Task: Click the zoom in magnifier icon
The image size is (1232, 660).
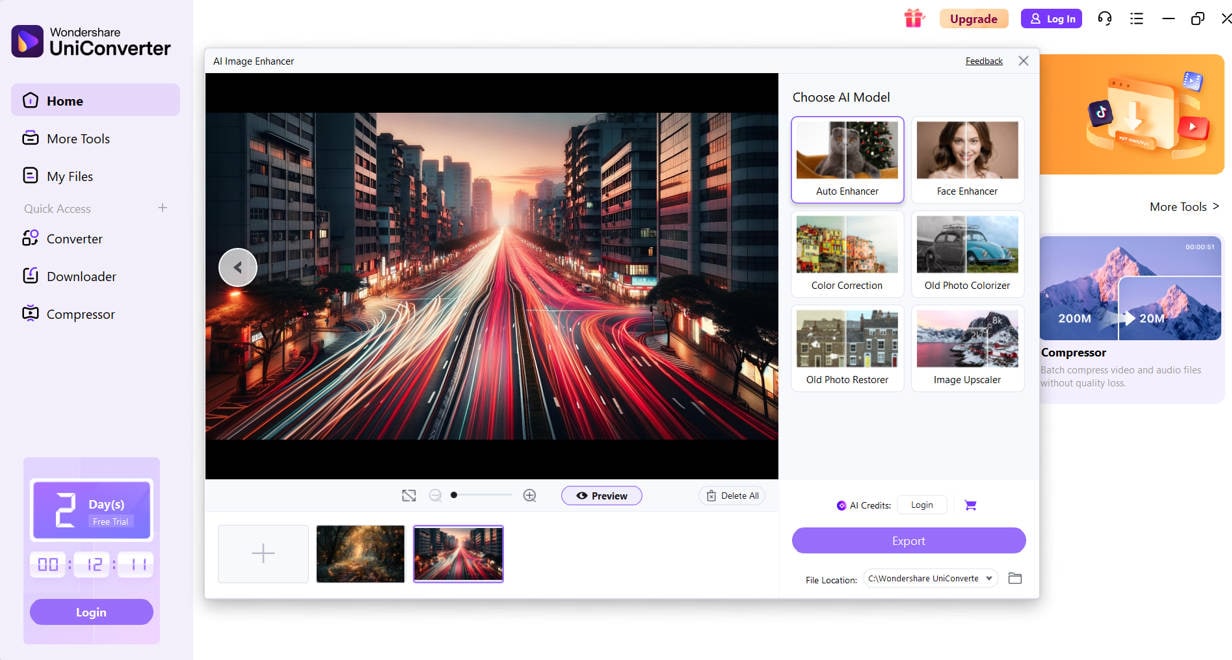Action: [x=530, y=495]
